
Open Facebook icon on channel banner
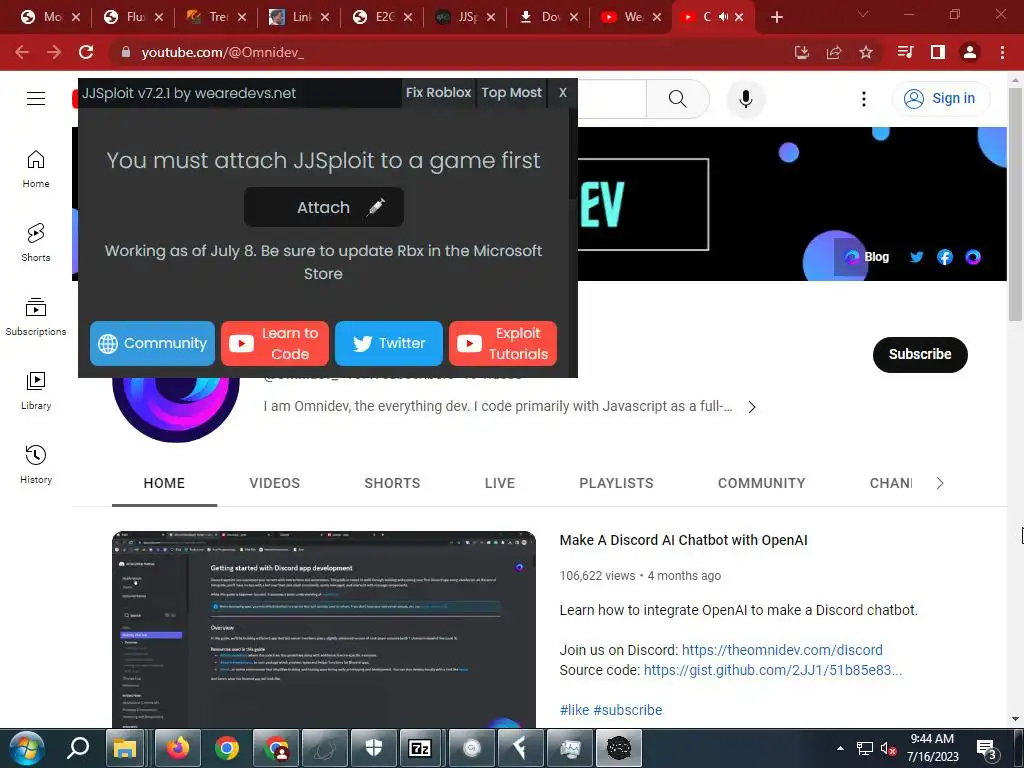(944, 257)
